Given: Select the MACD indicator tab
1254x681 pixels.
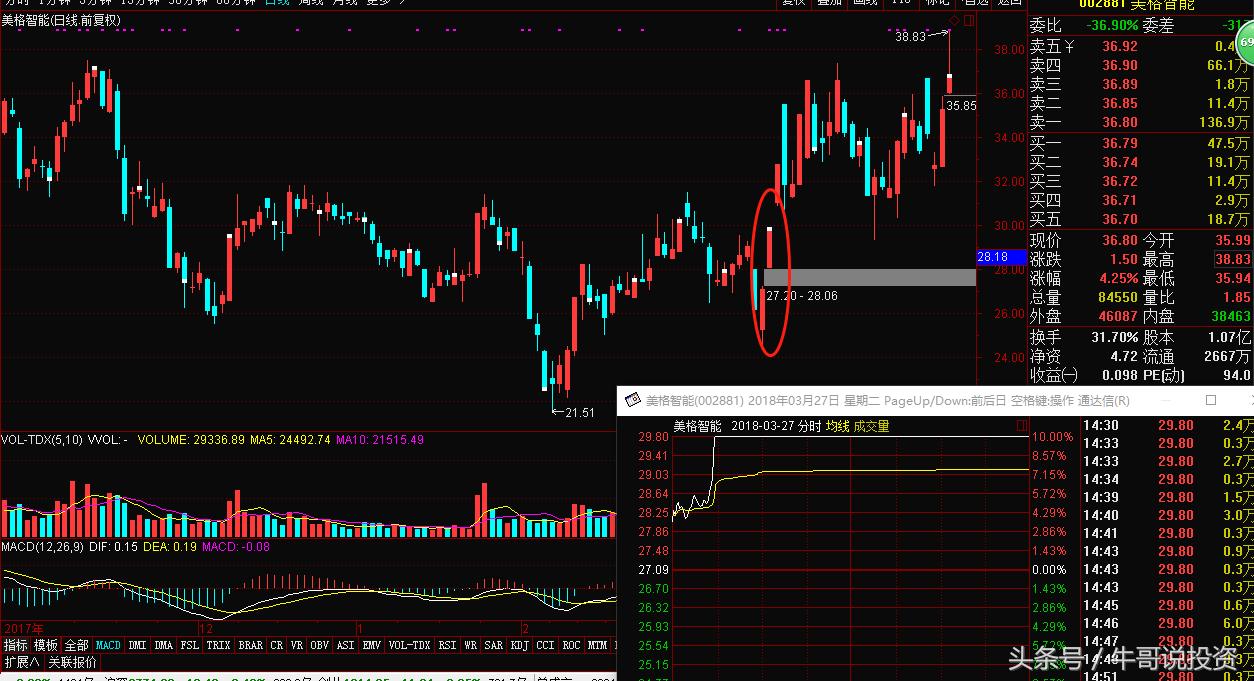Looking at the screenshot, I should [108, 645].
